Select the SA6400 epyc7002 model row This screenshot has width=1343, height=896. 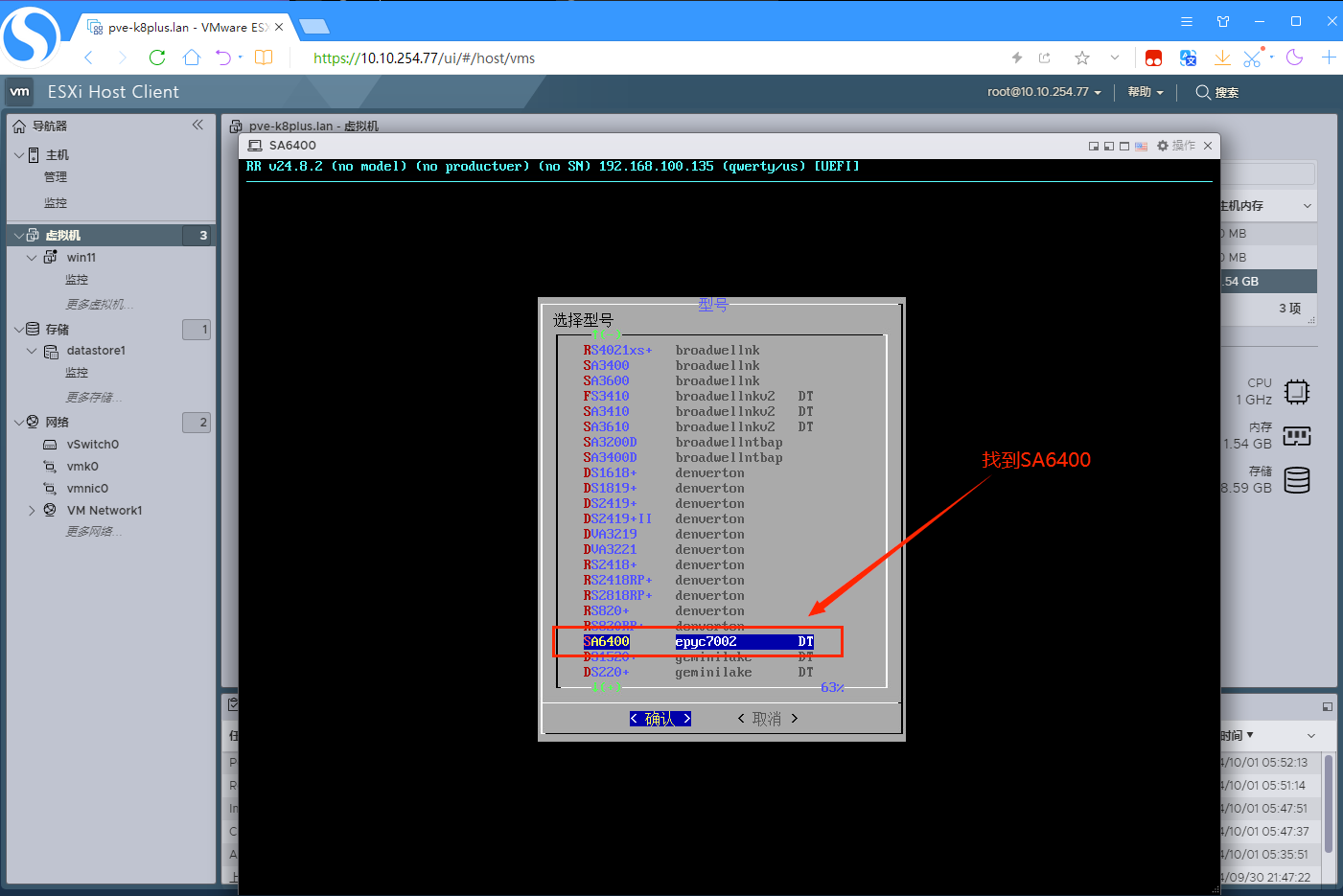click(x=699, y=641)
